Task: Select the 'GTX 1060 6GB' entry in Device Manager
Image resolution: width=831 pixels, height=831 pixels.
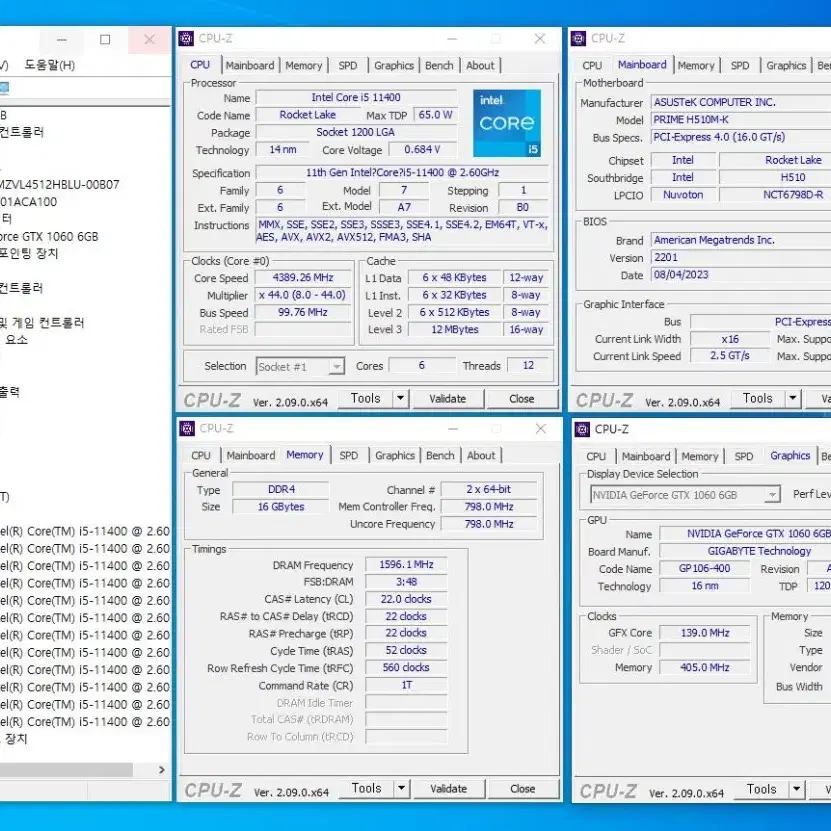Action: [49, 237]
